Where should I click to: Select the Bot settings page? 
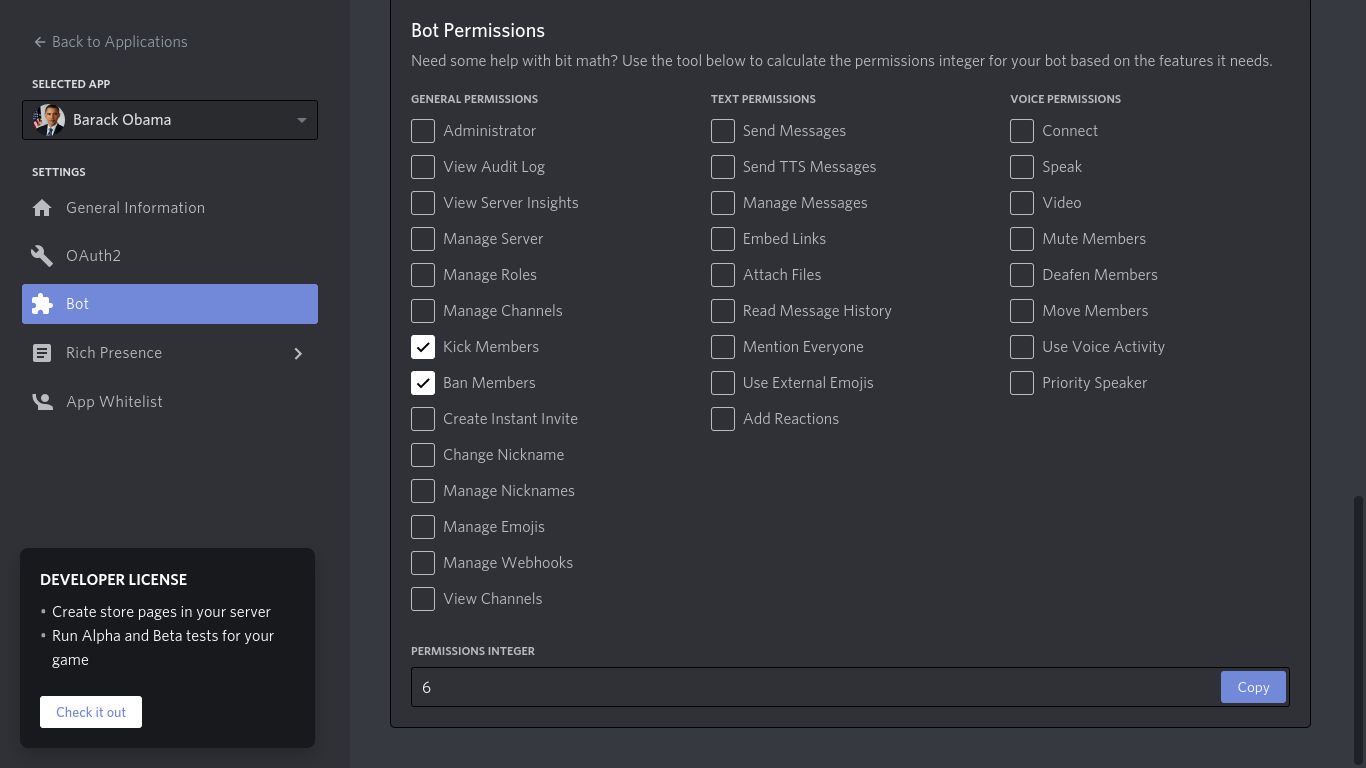click(170, 304)
